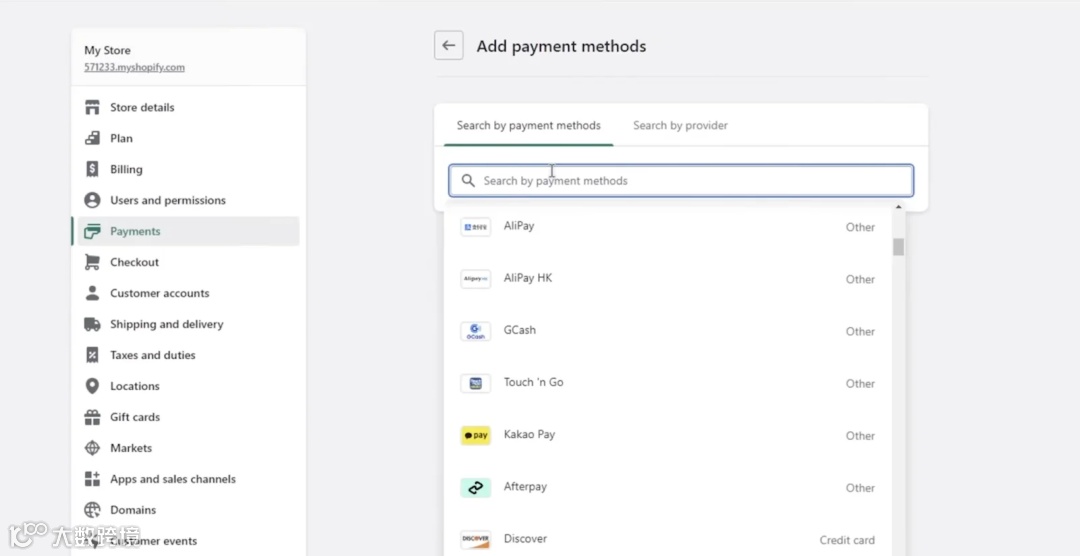
Task: Click the Plan icon in sidebar
Action: click(92, 138)
